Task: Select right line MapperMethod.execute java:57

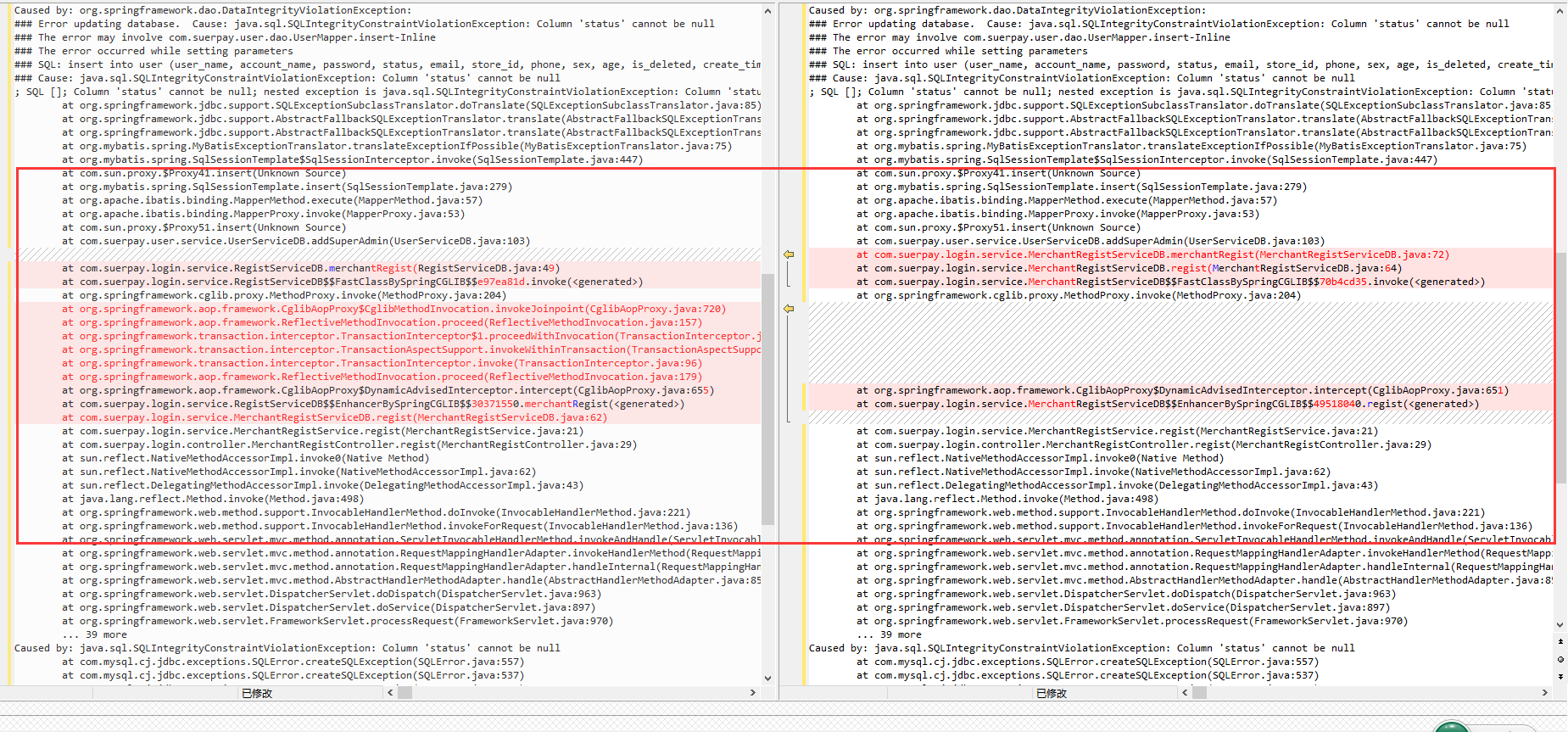Action: [1066, 200]
